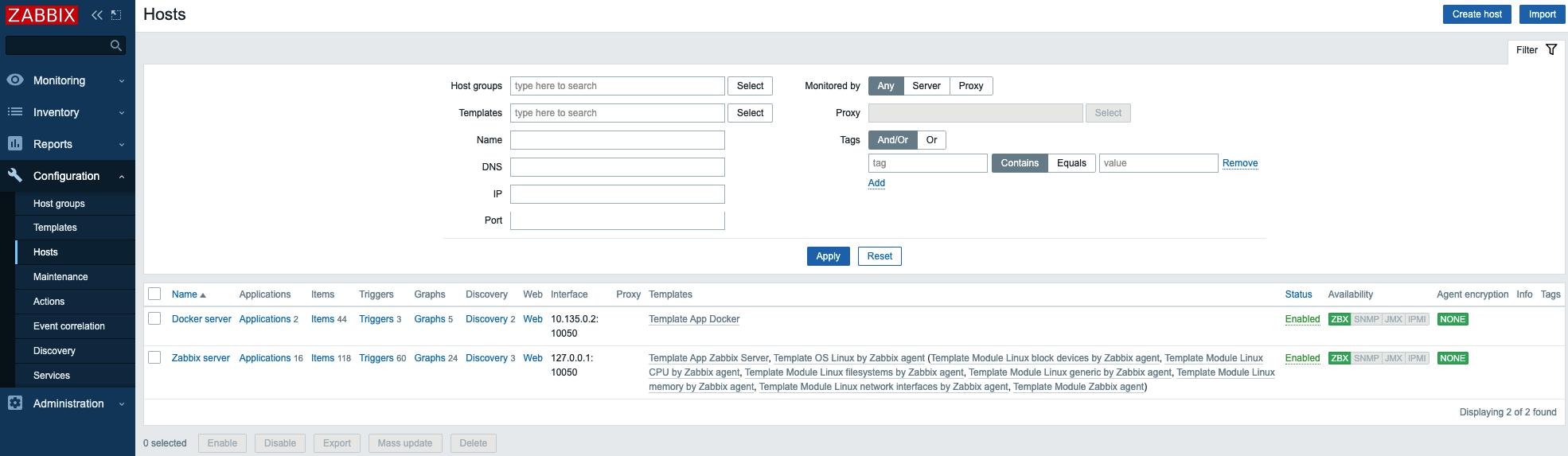Viewport: 1568px width, 456px height.
Task: Click the Reports bar chart icon
Action: tap(15, 144)
